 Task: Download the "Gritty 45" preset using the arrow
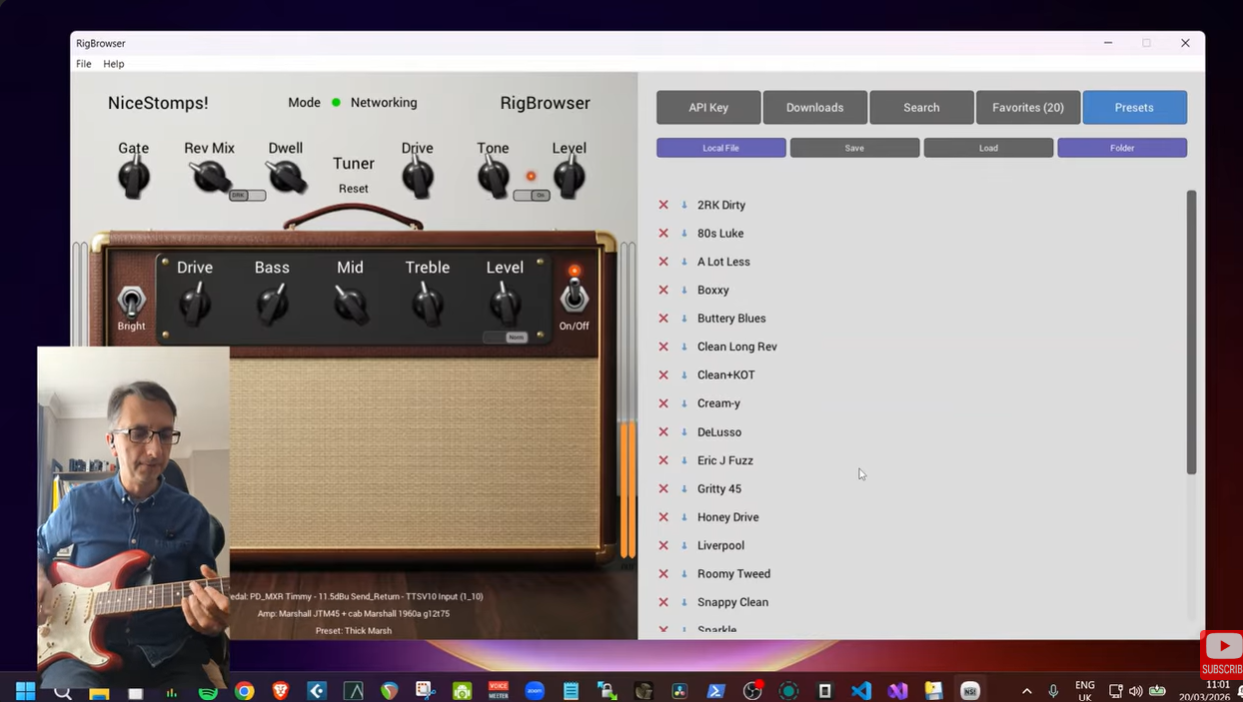682,488
